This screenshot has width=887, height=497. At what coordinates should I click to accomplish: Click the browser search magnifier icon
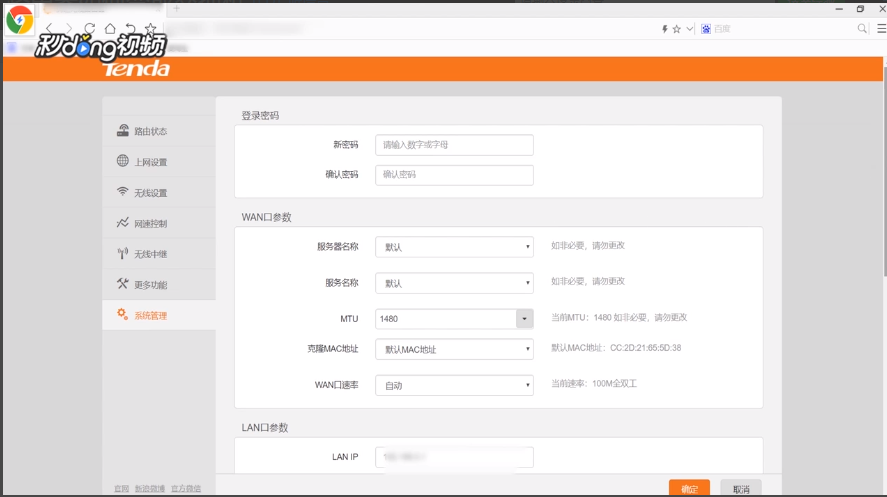point(863,29)
